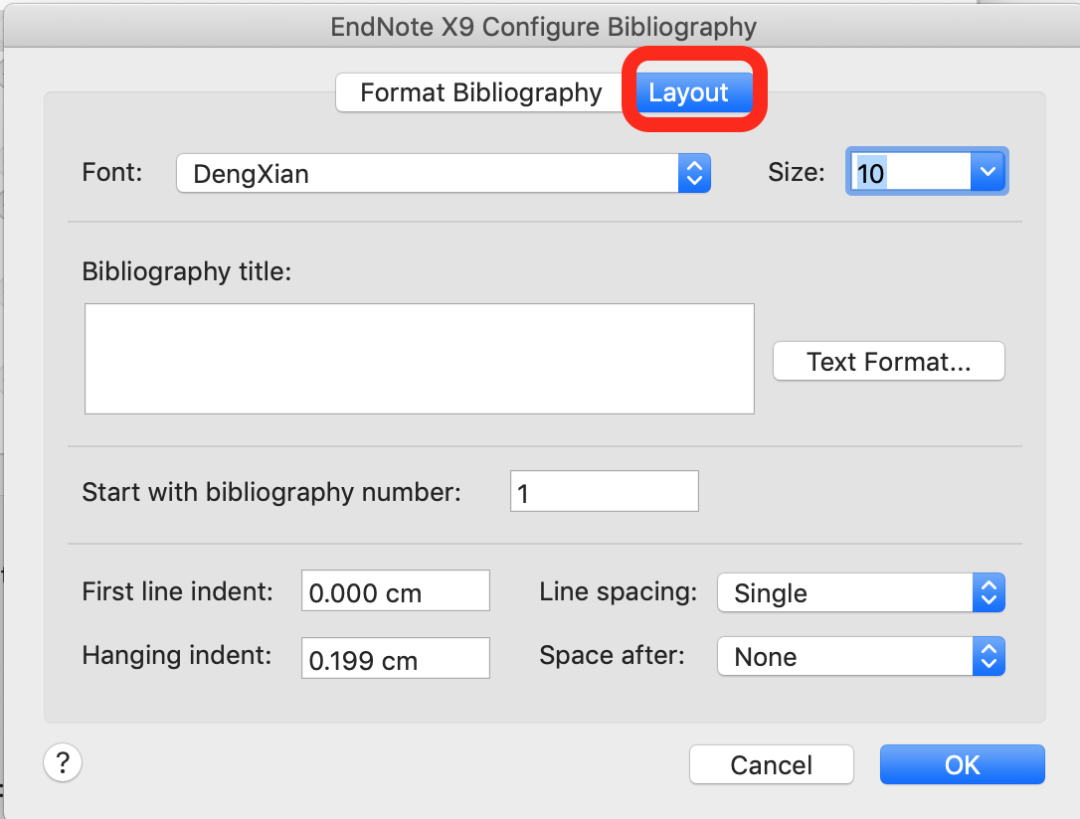Click the Line spacing chevron arrows icon
Screen dimensions: 1080x819
pos(989,592)
